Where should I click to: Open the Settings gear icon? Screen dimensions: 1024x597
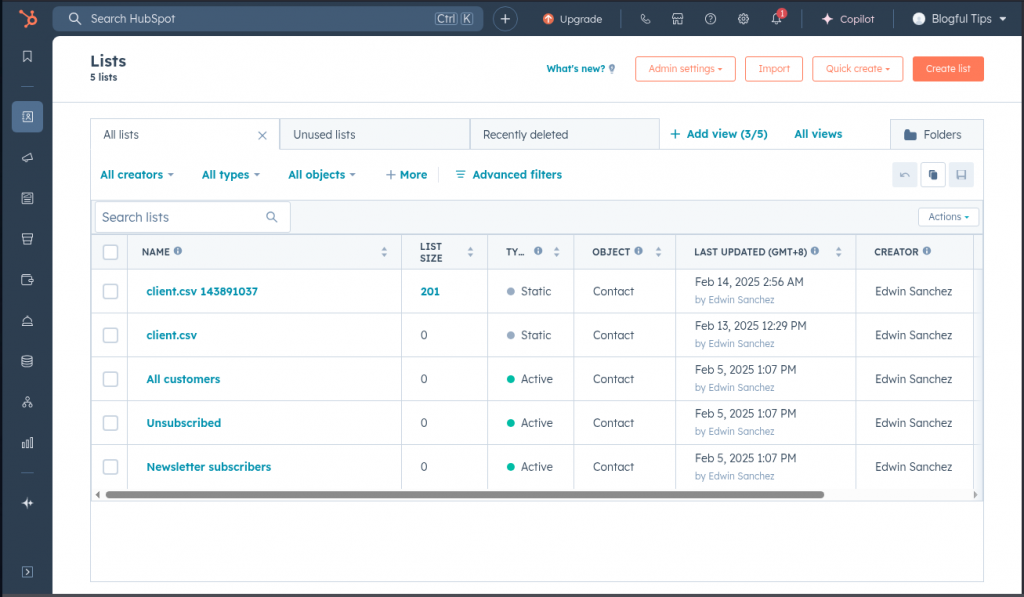click(x=743, y=19)
